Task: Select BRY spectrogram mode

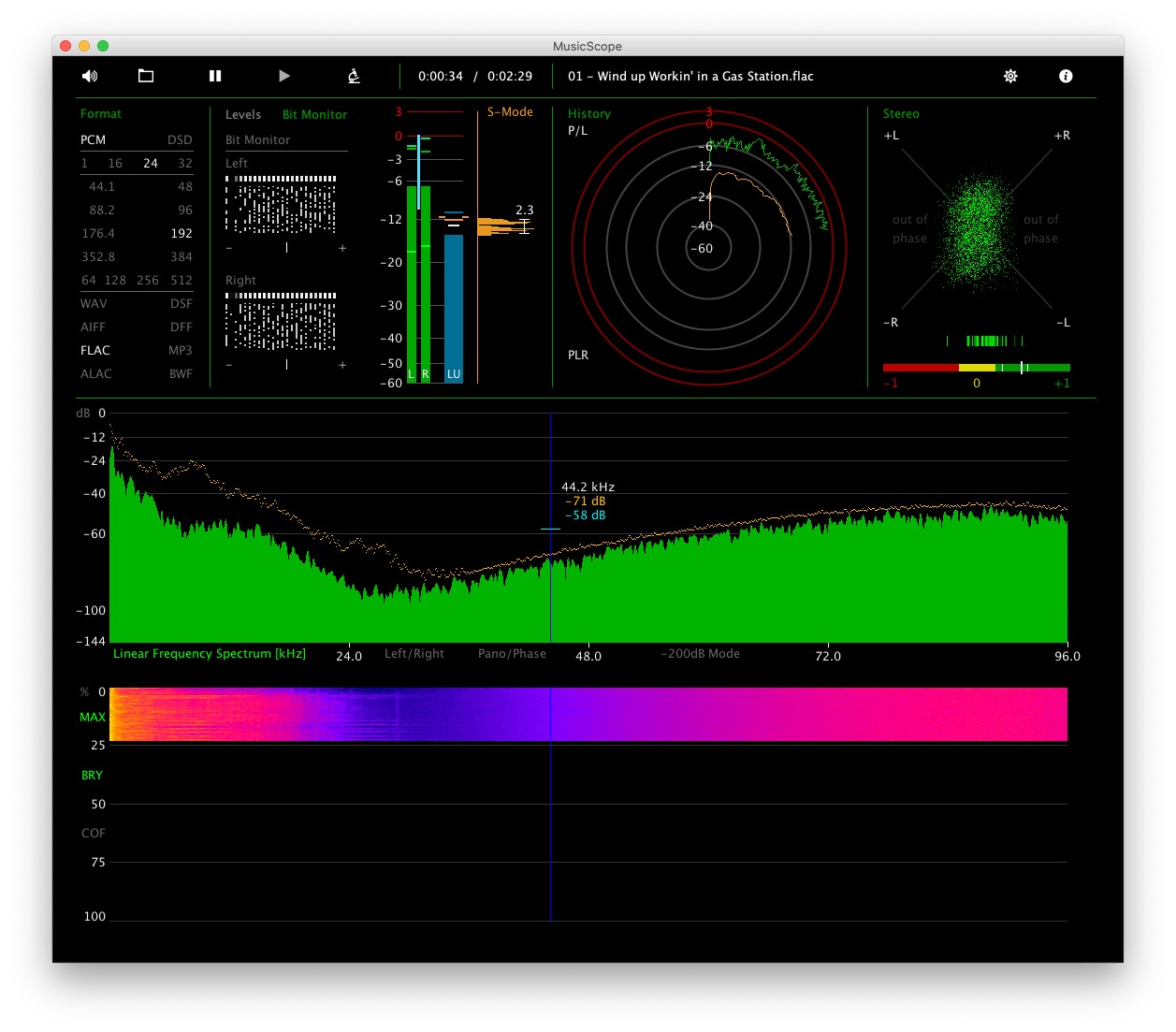Action: (92, 775)
